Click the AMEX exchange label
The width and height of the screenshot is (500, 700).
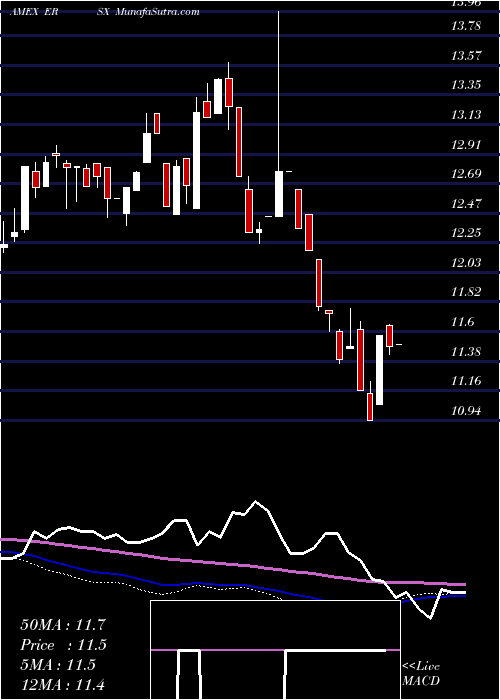point(24,12)
